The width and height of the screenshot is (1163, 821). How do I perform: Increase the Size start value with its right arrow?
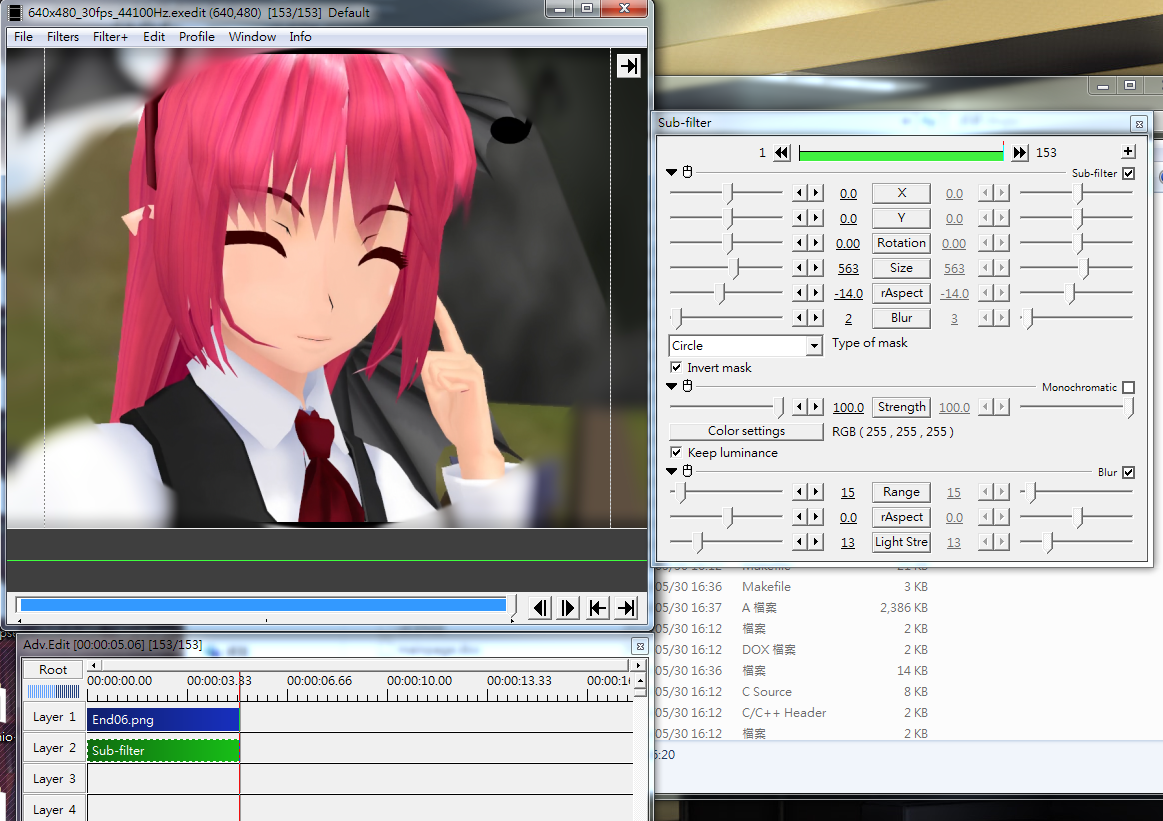[816, 268]
